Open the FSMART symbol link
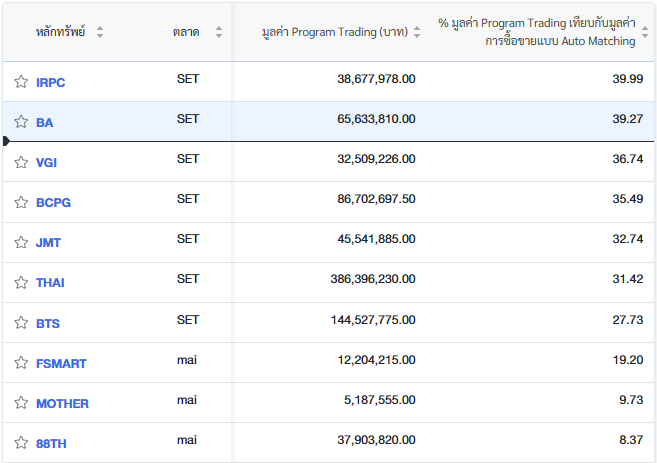The image size is (657, 463). [61, 363]
